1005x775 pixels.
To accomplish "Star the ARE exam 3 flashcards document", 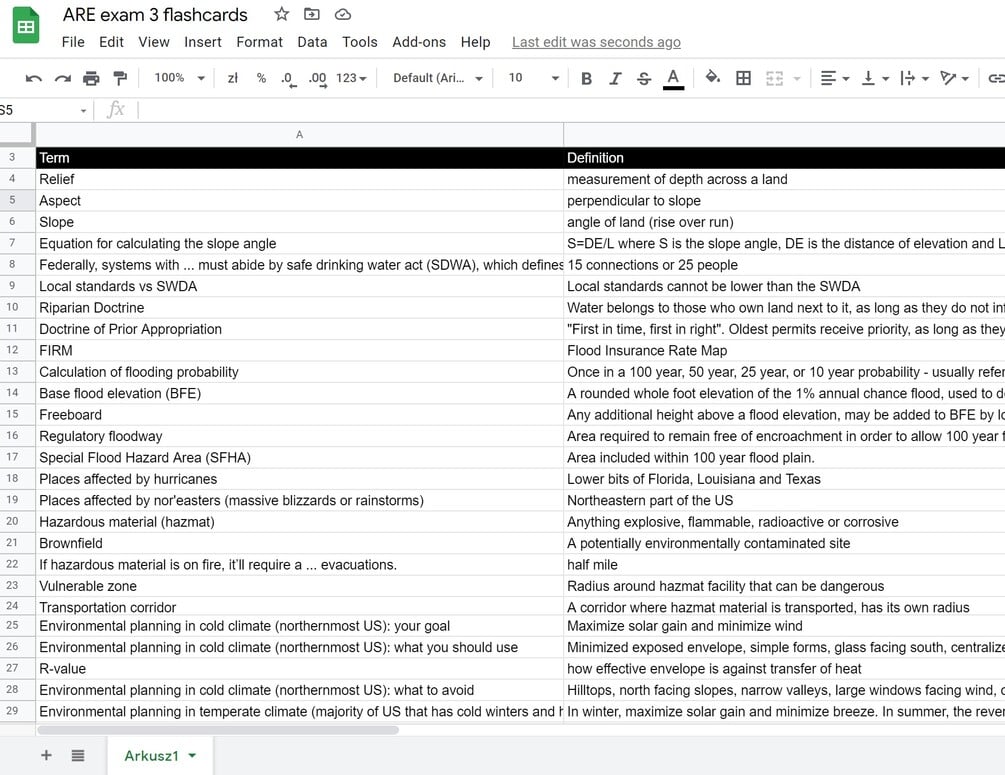I will coord(281,14).
